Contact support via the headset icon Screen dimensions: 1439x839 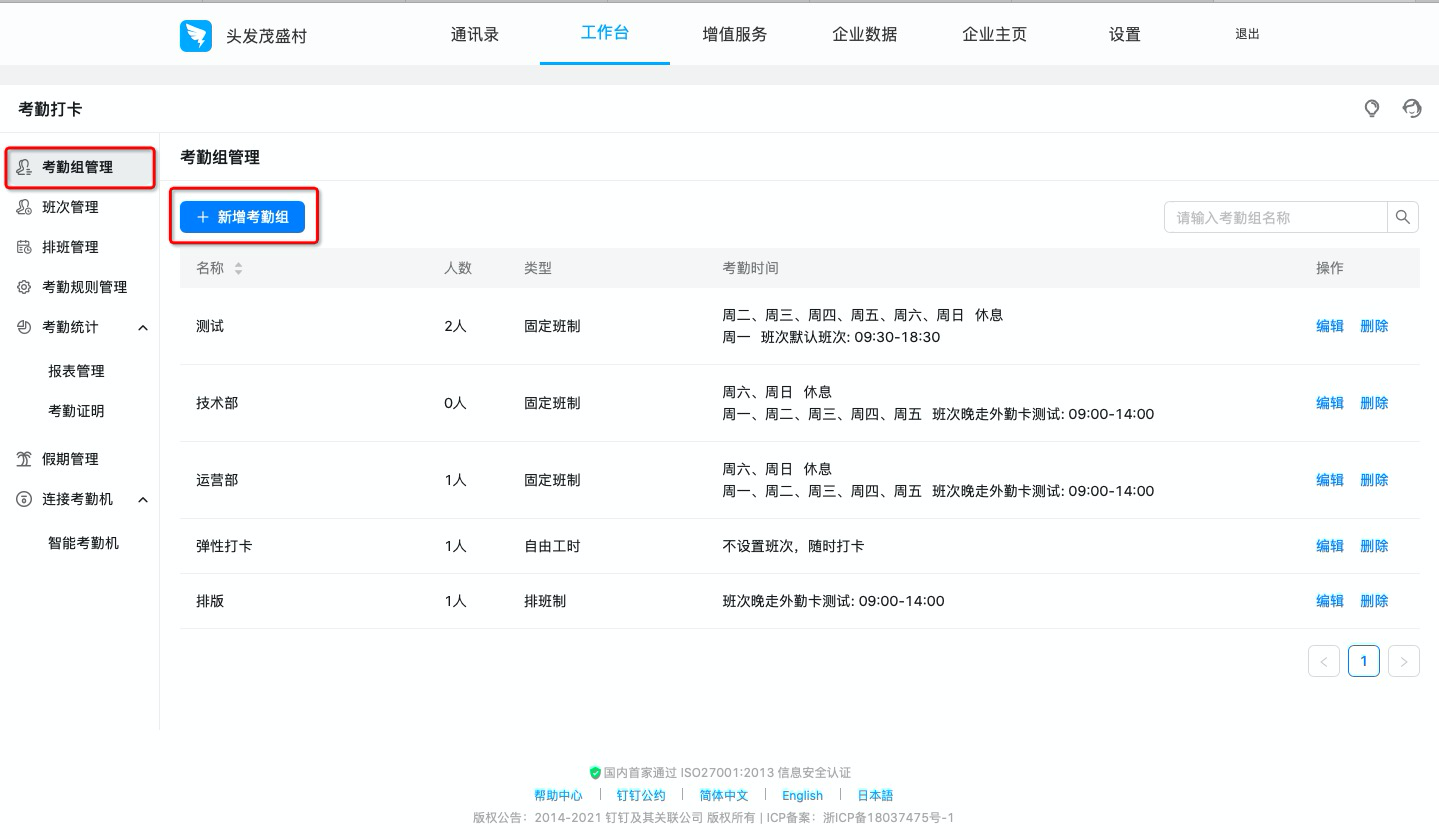point(1412,108)
